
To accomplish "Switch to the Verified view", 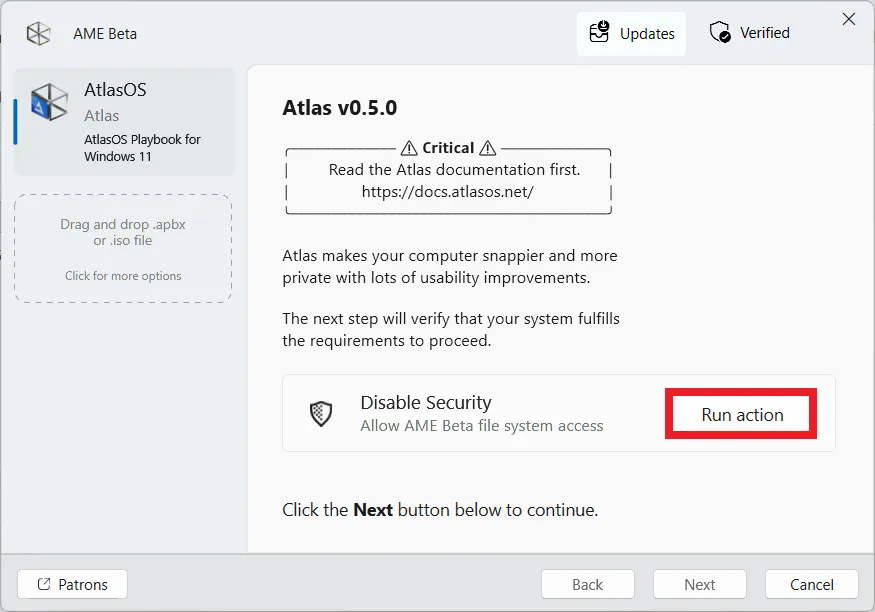I will (x=749, y=32).
